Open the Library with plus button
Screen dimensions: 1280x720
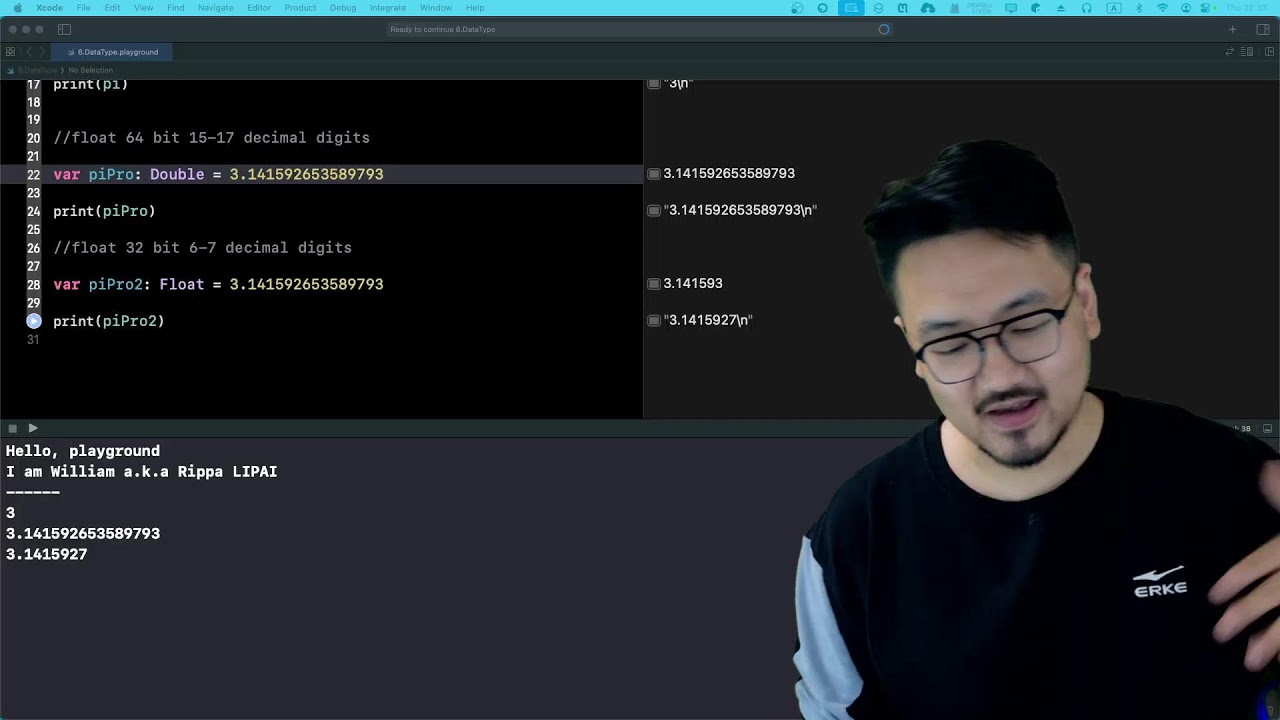click(x=1232, y=29)
